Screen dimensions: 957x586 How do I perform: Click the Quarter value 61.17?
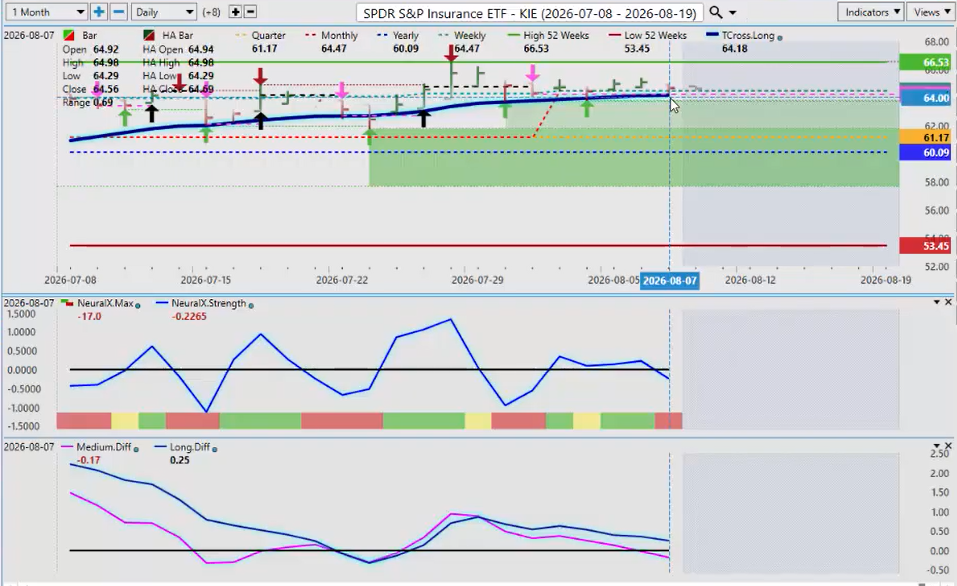point(264,49)
